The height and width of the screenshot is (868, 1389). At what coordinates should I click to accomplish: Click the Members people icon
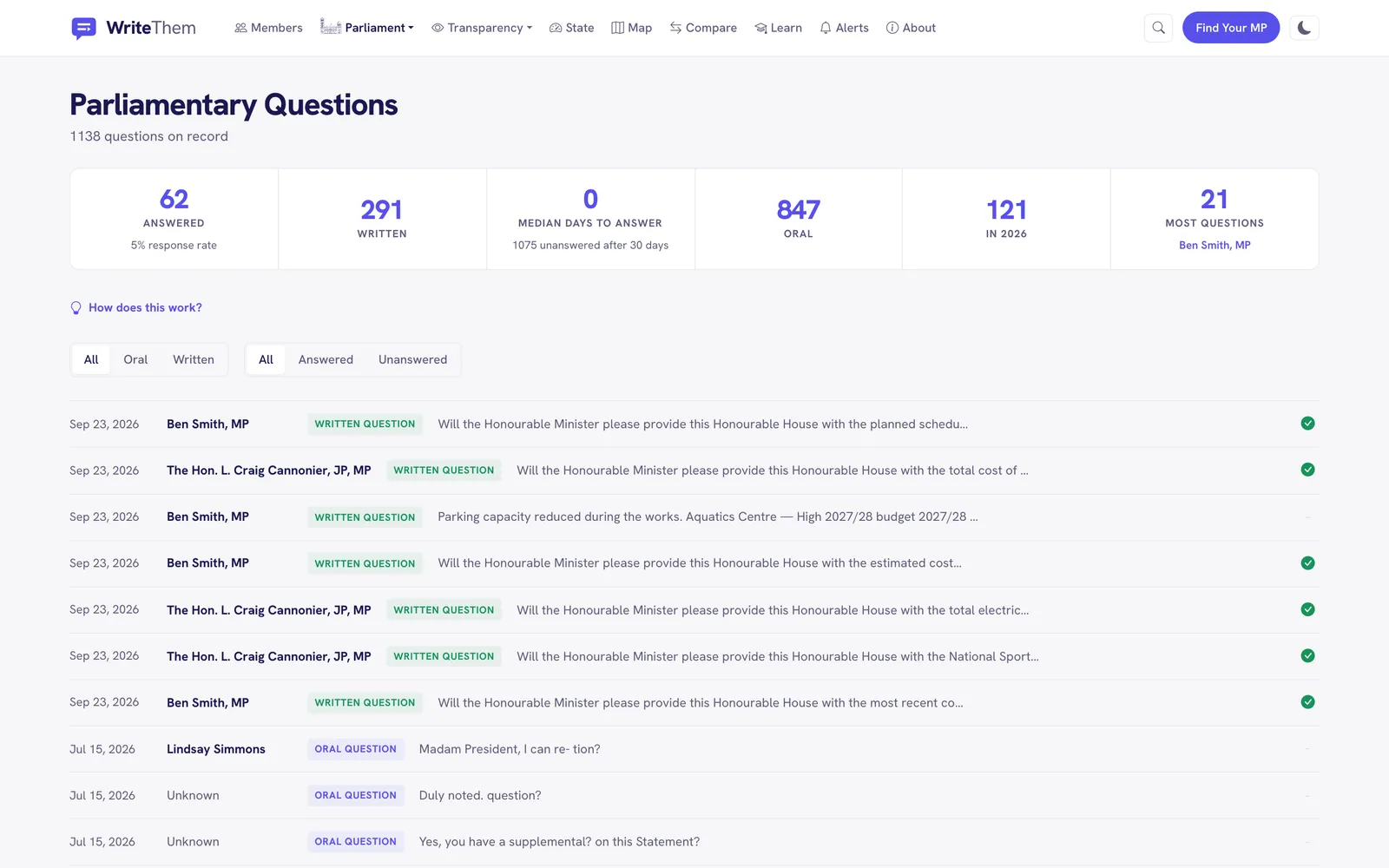[x=240, y=28]
